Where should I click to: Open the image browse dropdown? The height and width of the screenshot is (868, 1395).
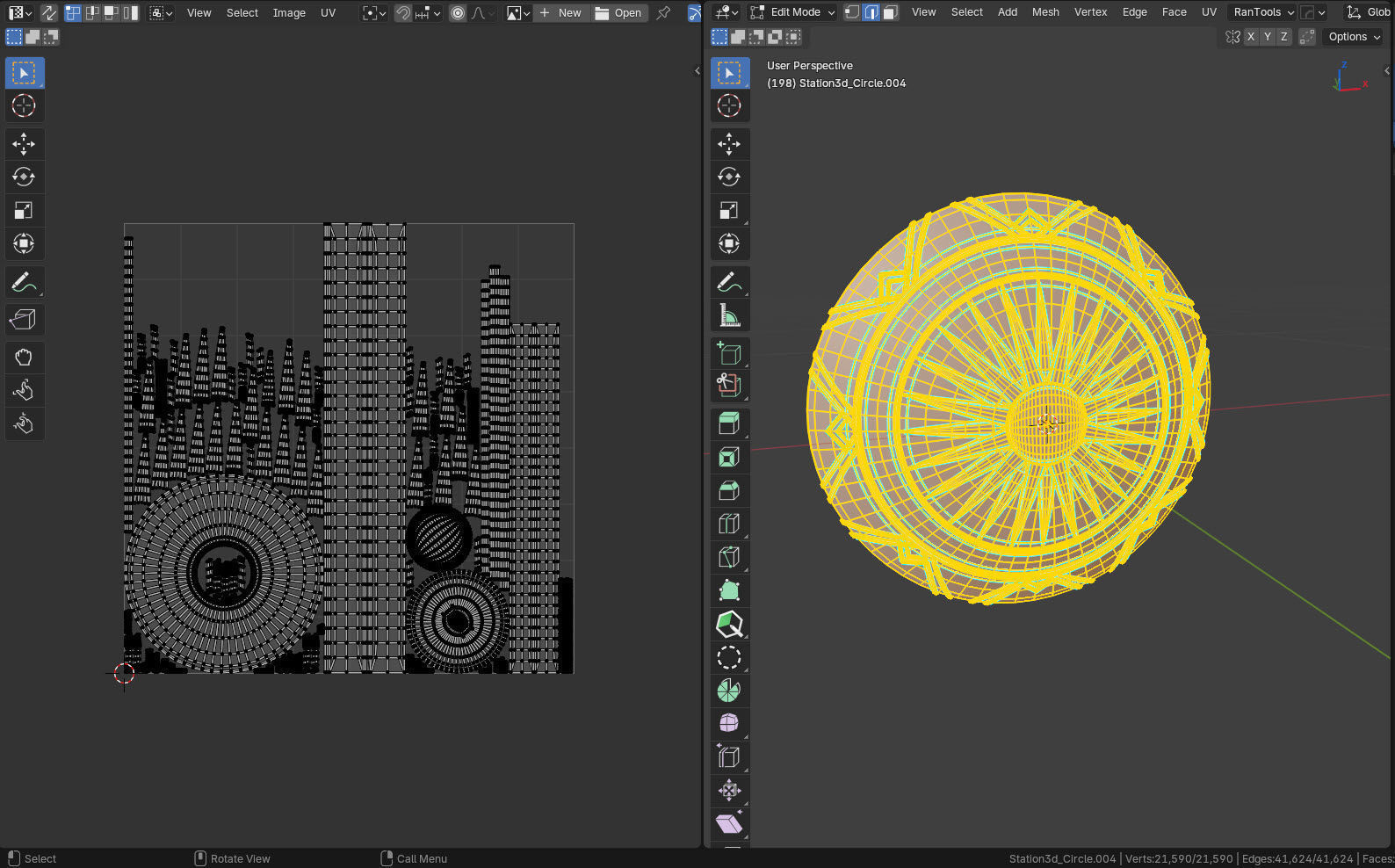(x=518, y=13)
